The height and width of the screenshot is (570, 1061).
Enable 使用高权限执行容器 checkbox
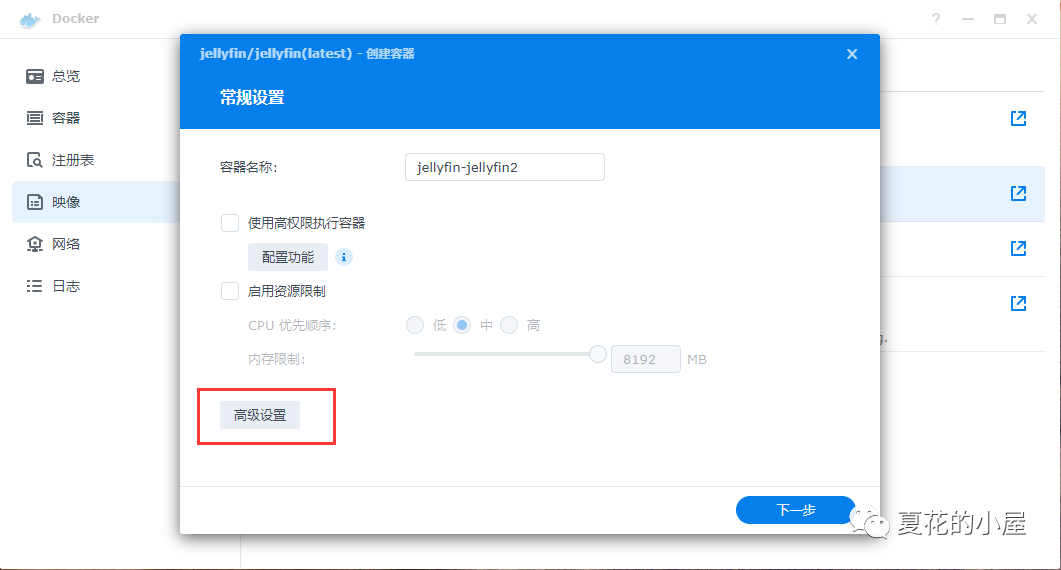pyautogui.click(x=230, y=223)
